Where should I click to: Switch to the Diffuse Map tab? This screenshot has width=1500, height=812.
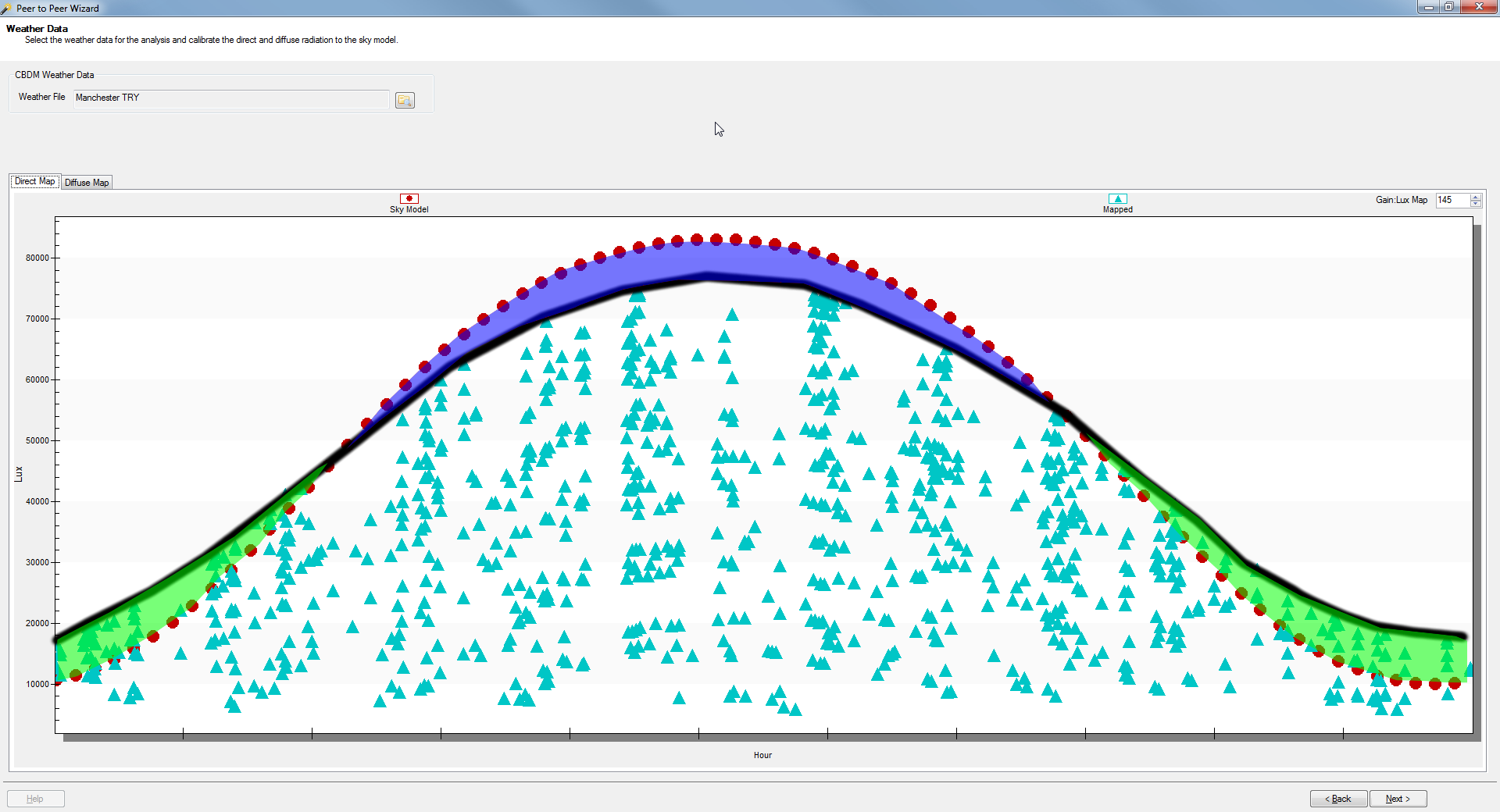click(x=87, y=182)
